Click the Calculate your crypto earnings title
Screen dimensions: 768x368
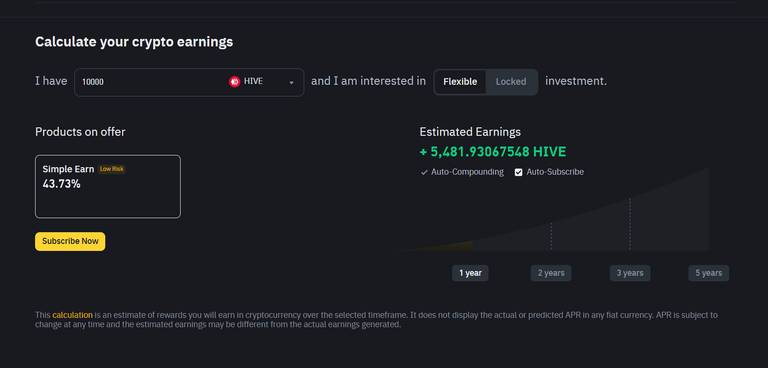point(134,42)
